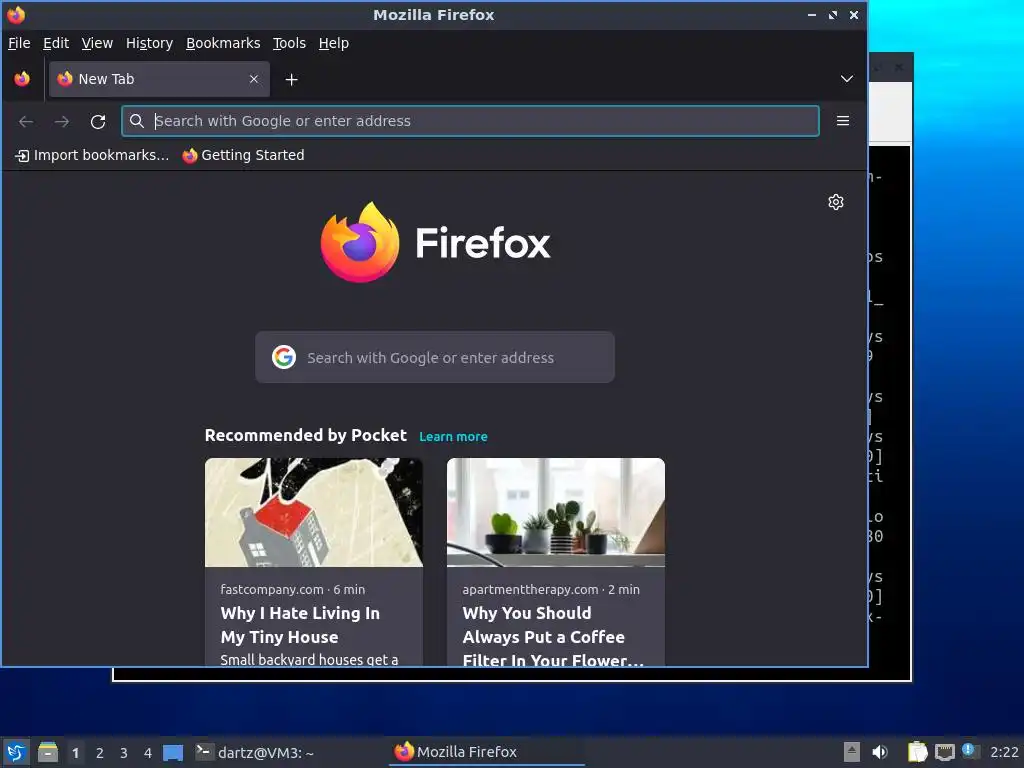The height and width of the screenshot is (768, 1024).
Task: Open a new tab with plus button
Action: [292, 80]
